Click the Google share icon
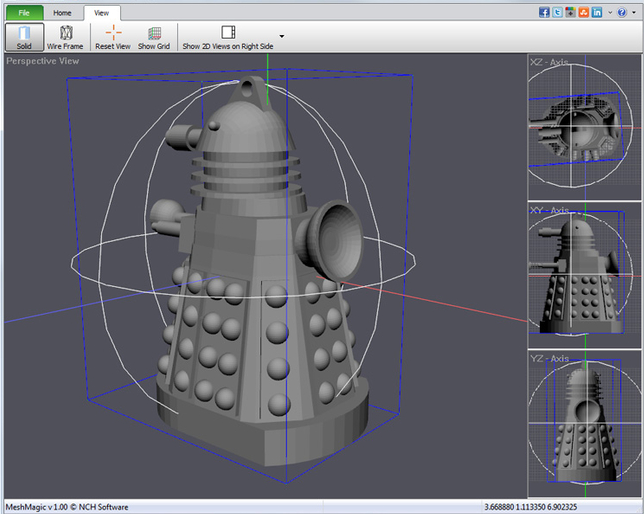The width and height of the screenshot is (644, 514). click(x=570, y=12)
